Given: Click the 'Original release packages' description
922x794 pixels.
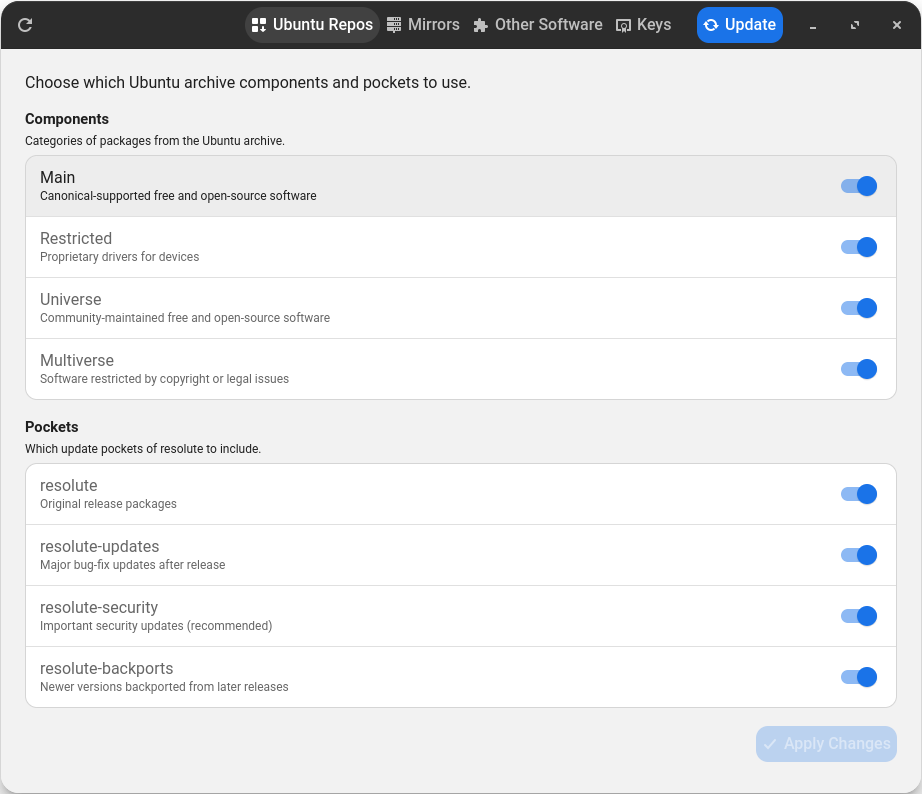Looking at the screenshot, I should point(108,504).
